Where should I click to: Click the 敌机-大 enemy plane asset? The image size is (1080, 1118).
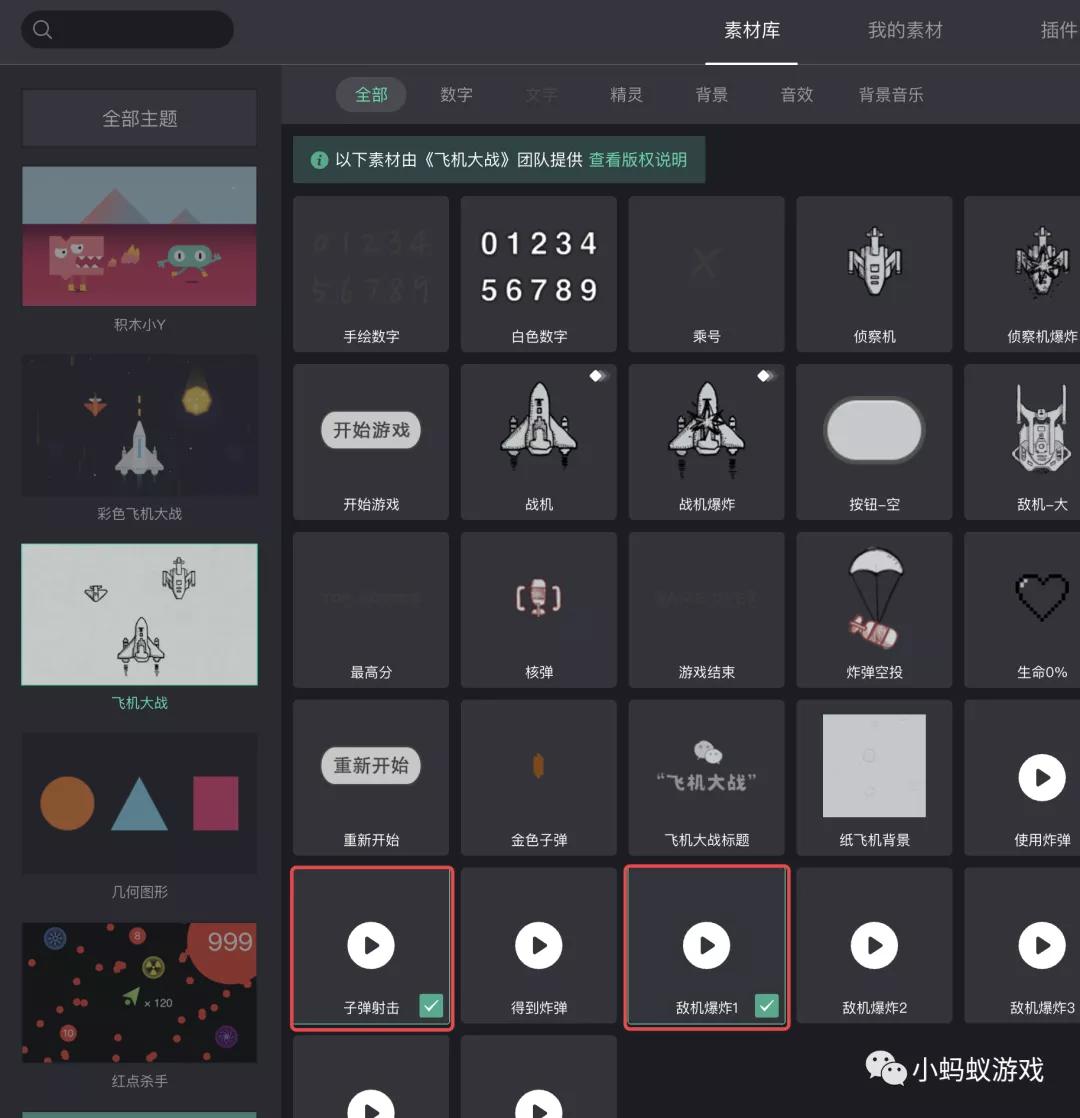click(x=1042, y=430)
